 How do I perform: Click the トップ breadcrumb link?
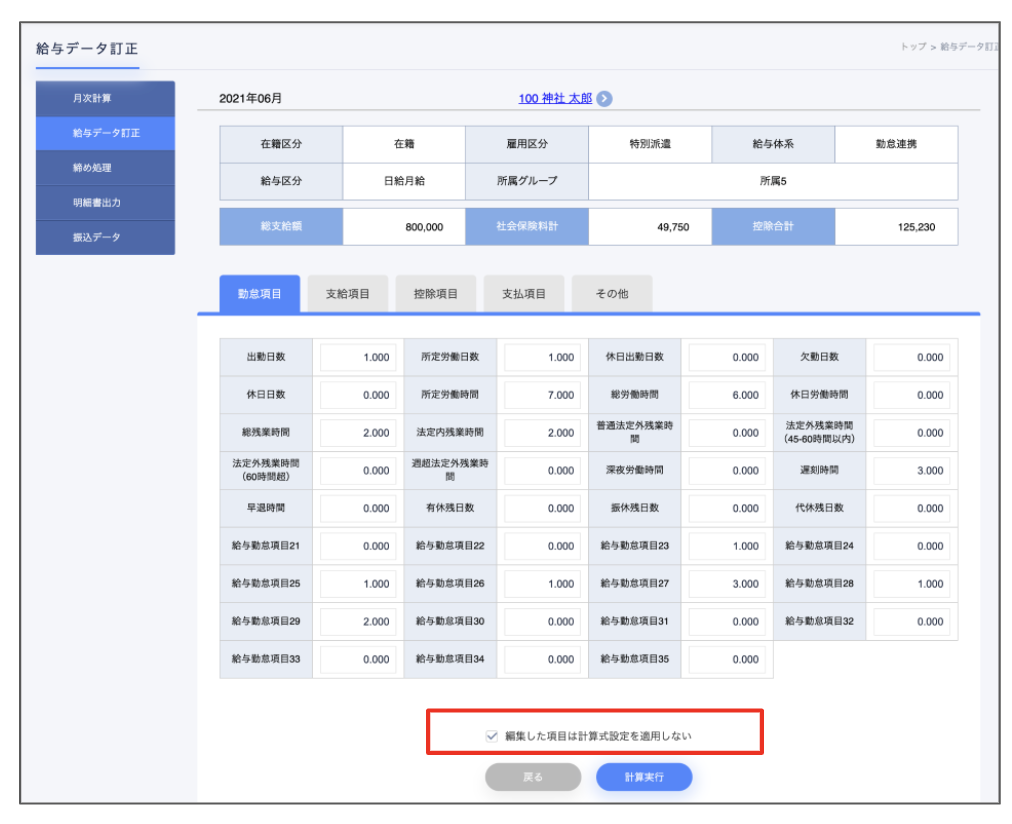(x=913, y=47)
